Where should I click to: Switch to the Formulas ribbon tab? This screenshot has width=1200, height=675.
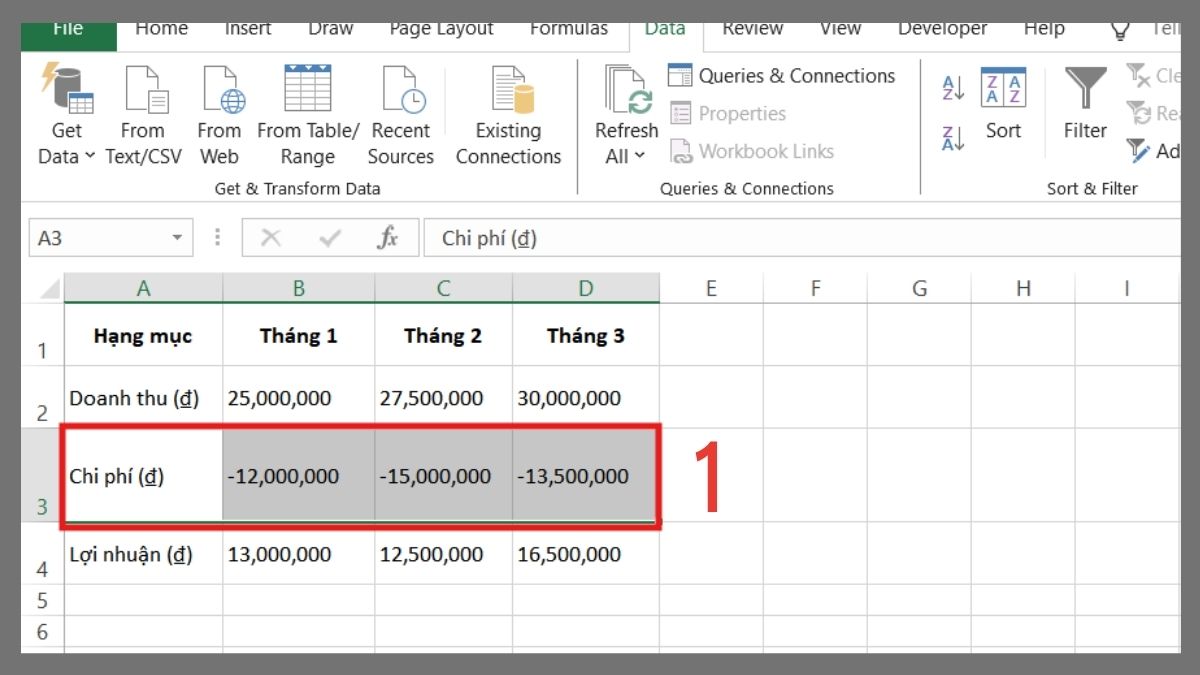(x=568, y=29)
